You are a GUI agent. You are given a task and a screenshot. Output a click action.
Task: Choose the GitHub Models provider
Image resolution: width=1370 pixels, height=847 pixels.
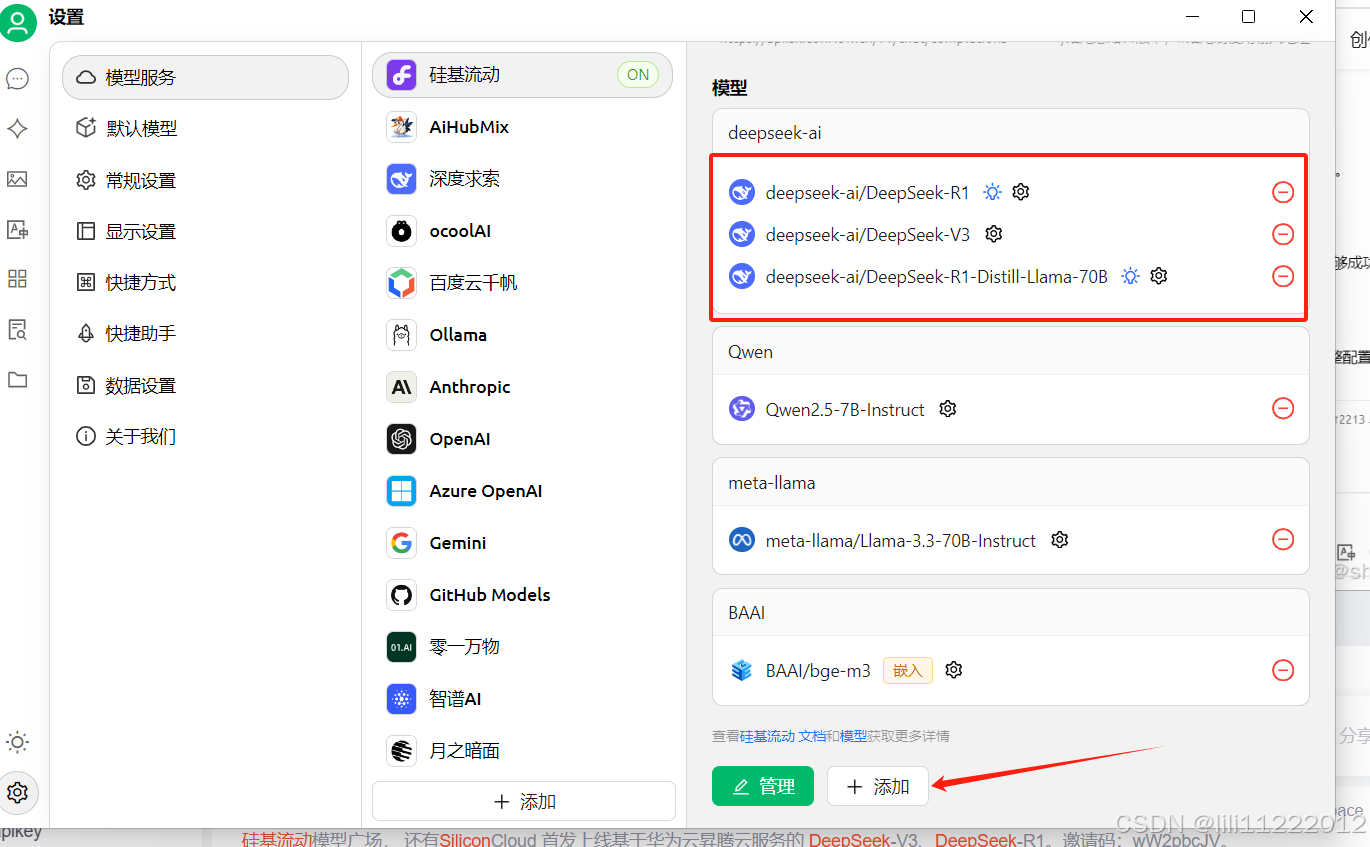tap(523, 595)
